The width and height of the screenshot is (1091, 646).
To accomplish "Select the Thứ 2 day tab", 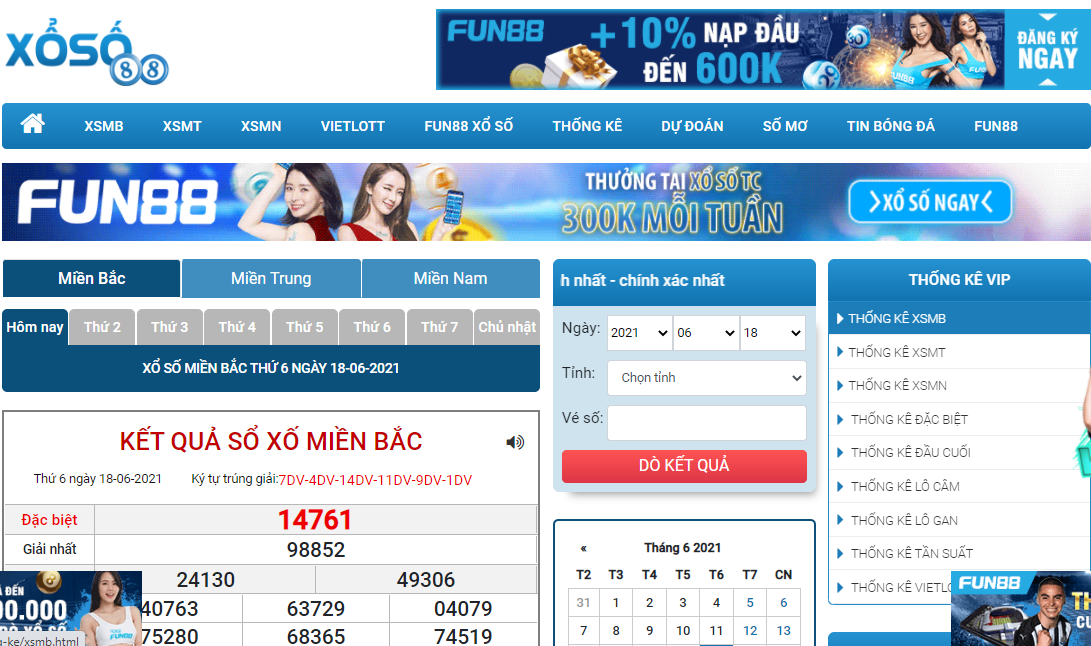I will click(x=102, y=327).
